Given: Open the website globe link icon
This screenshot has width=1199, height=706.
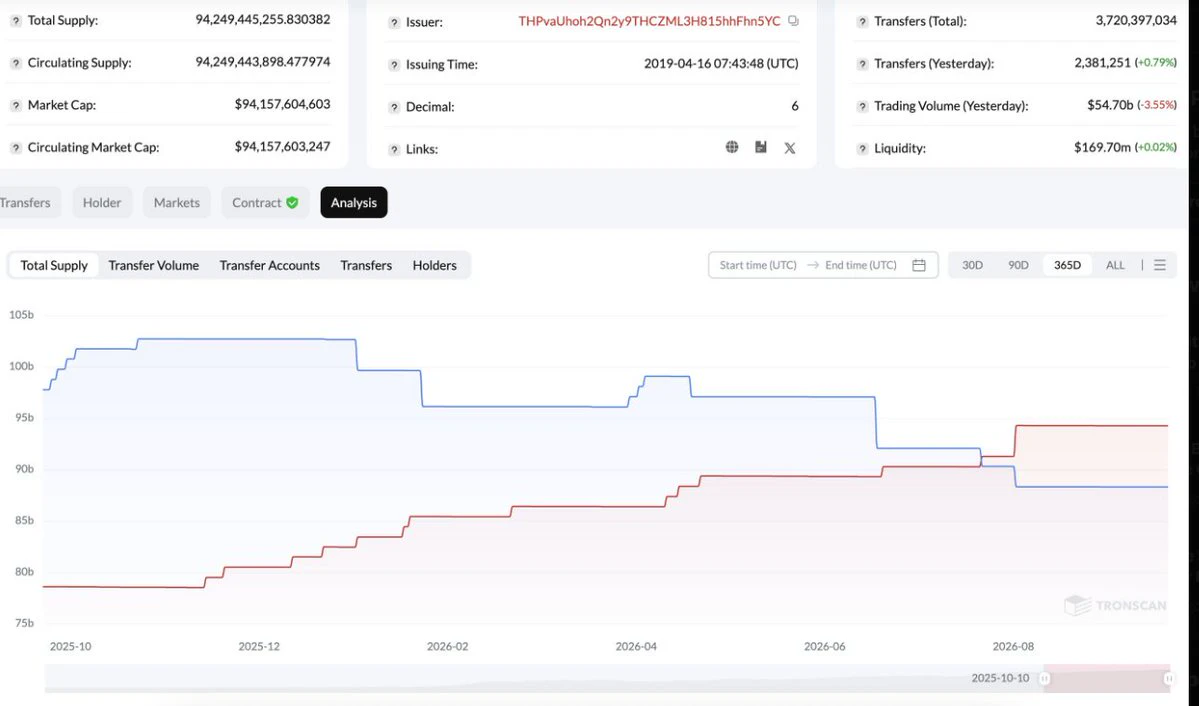Looking at the screenshot, I should coord(732,147).
